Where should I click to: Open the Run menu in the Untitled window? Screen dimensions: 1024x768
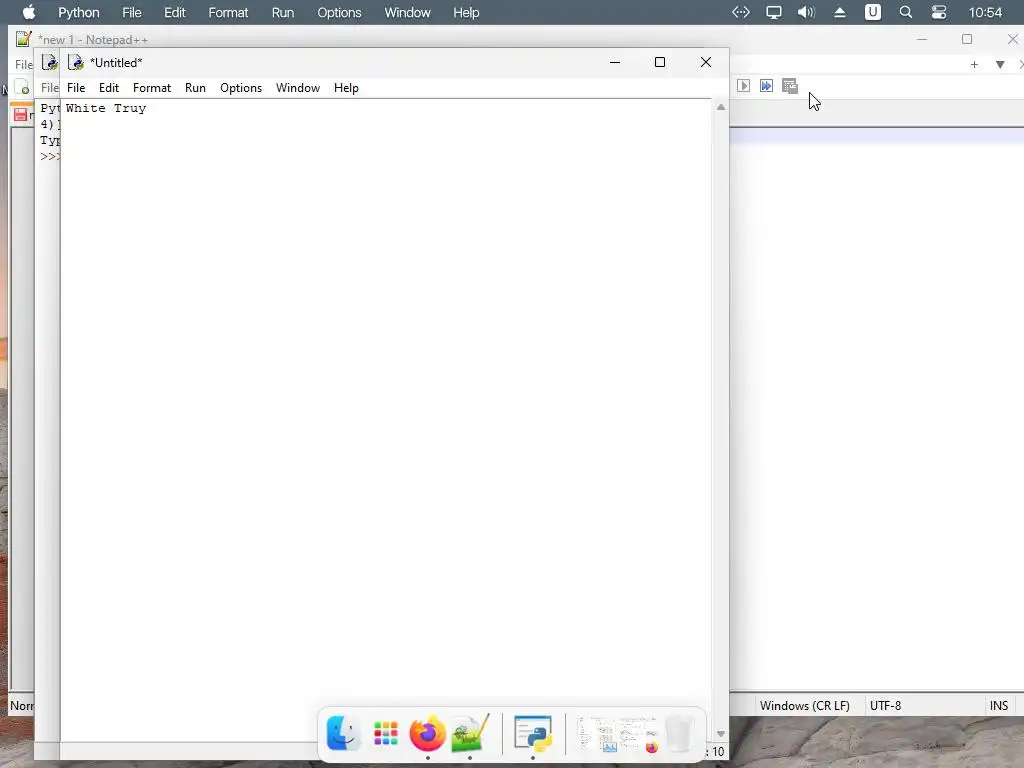[x=195, y=88]
